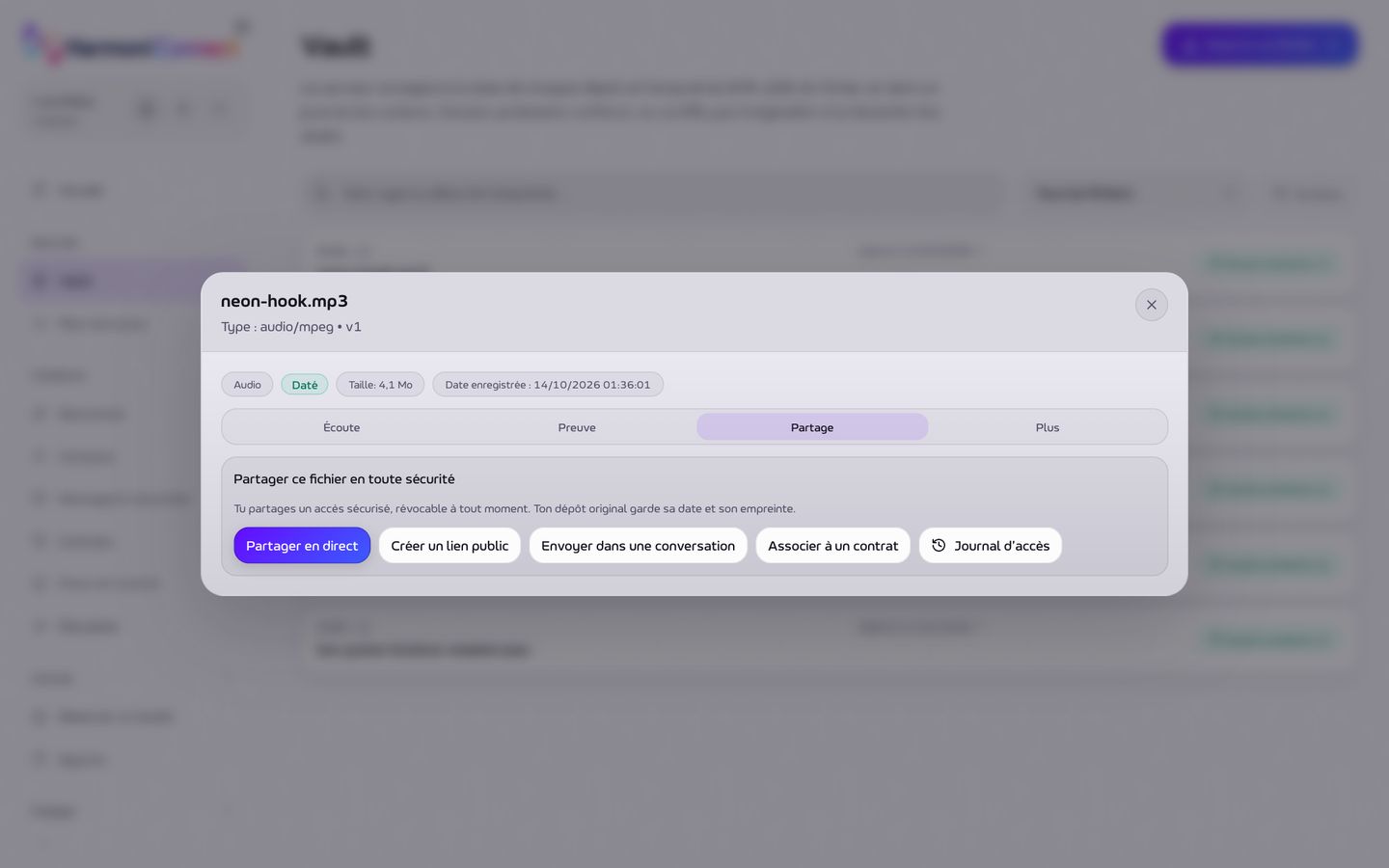The image size is (1389, 868).
Task: Click the heading Partager ce fichier en toute sécurité
Action: [x=344, y=479]
